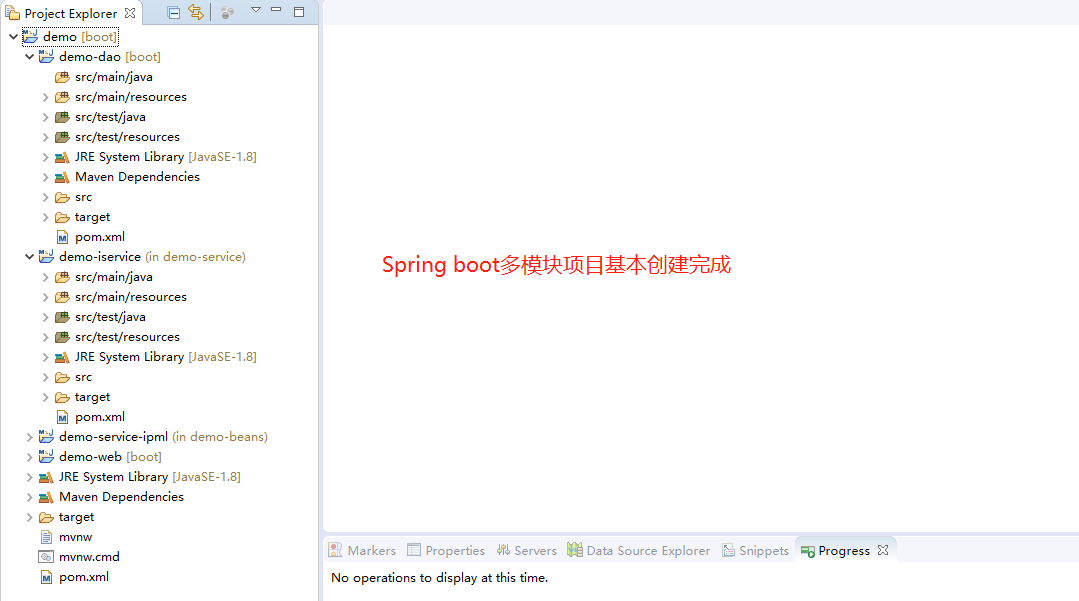The image size is (1079, 601).
Task: Click the JRE System Library icon in demo-dao
Action: coord(62,157)
